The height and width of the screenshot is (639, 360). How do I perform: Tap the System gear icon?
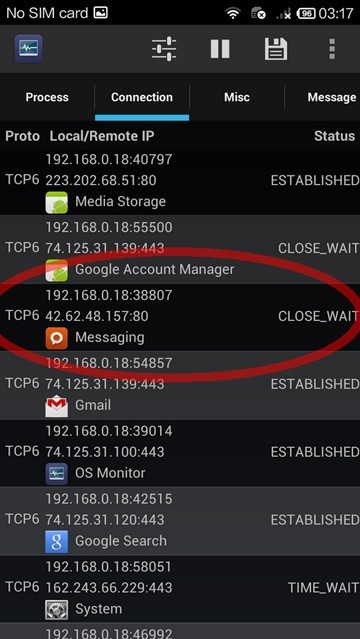pos(57,610)
